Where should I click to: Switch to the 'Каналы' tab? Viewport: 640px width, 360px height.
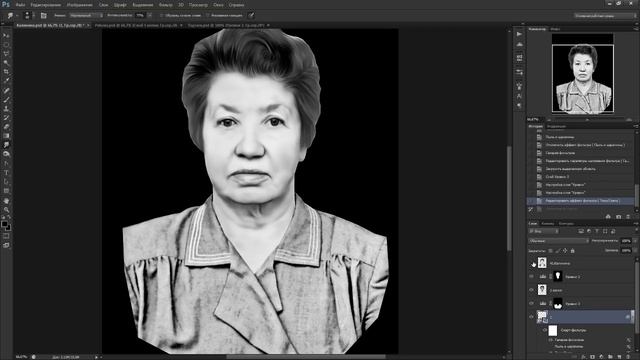pos(547,224)
